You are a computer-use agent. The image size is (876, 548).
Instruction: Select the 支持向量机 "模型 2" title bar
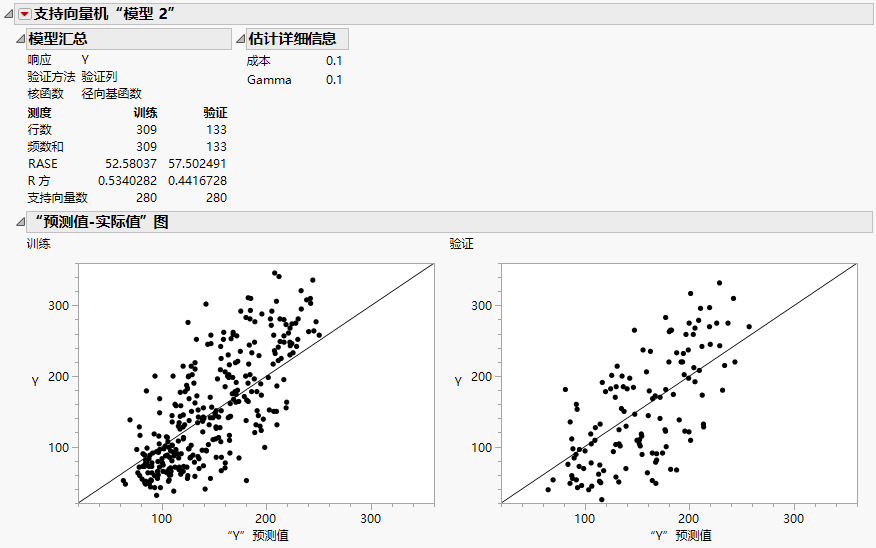pos(444,14)
